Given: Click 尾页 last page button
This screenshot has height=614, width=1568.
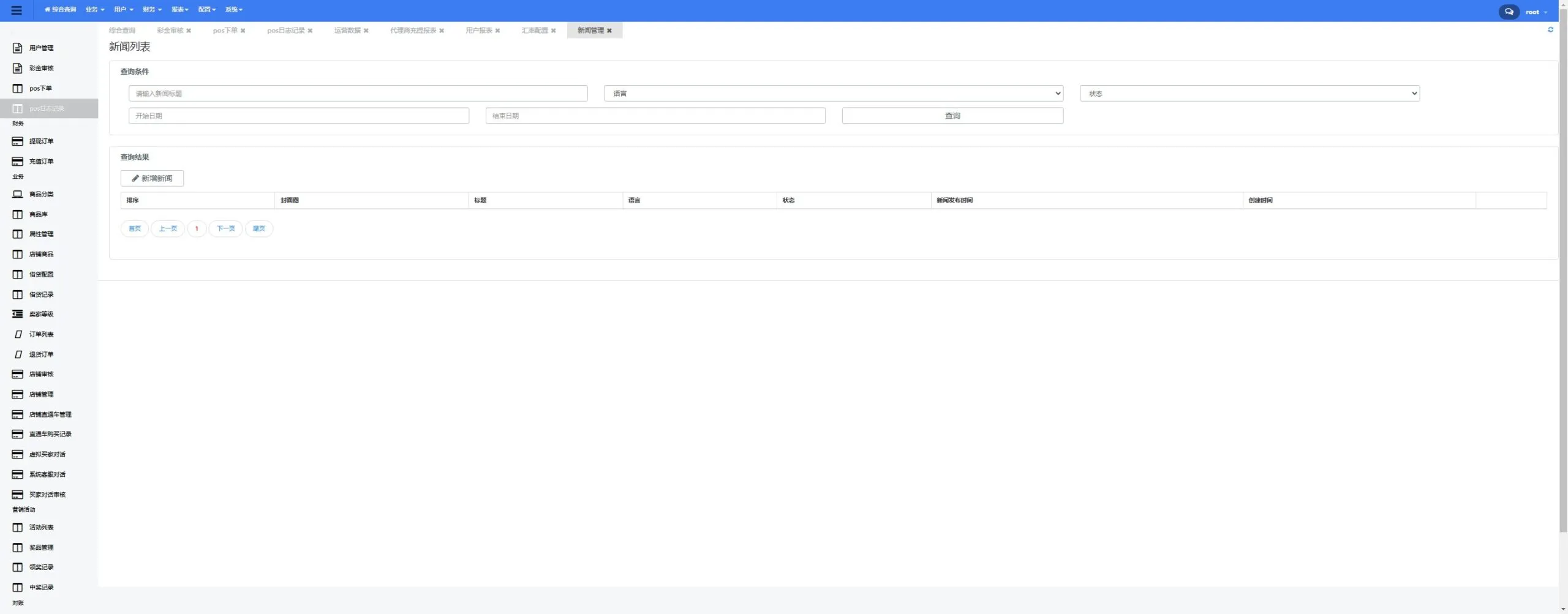Looking at the screenshot, I should click(258, 228).
